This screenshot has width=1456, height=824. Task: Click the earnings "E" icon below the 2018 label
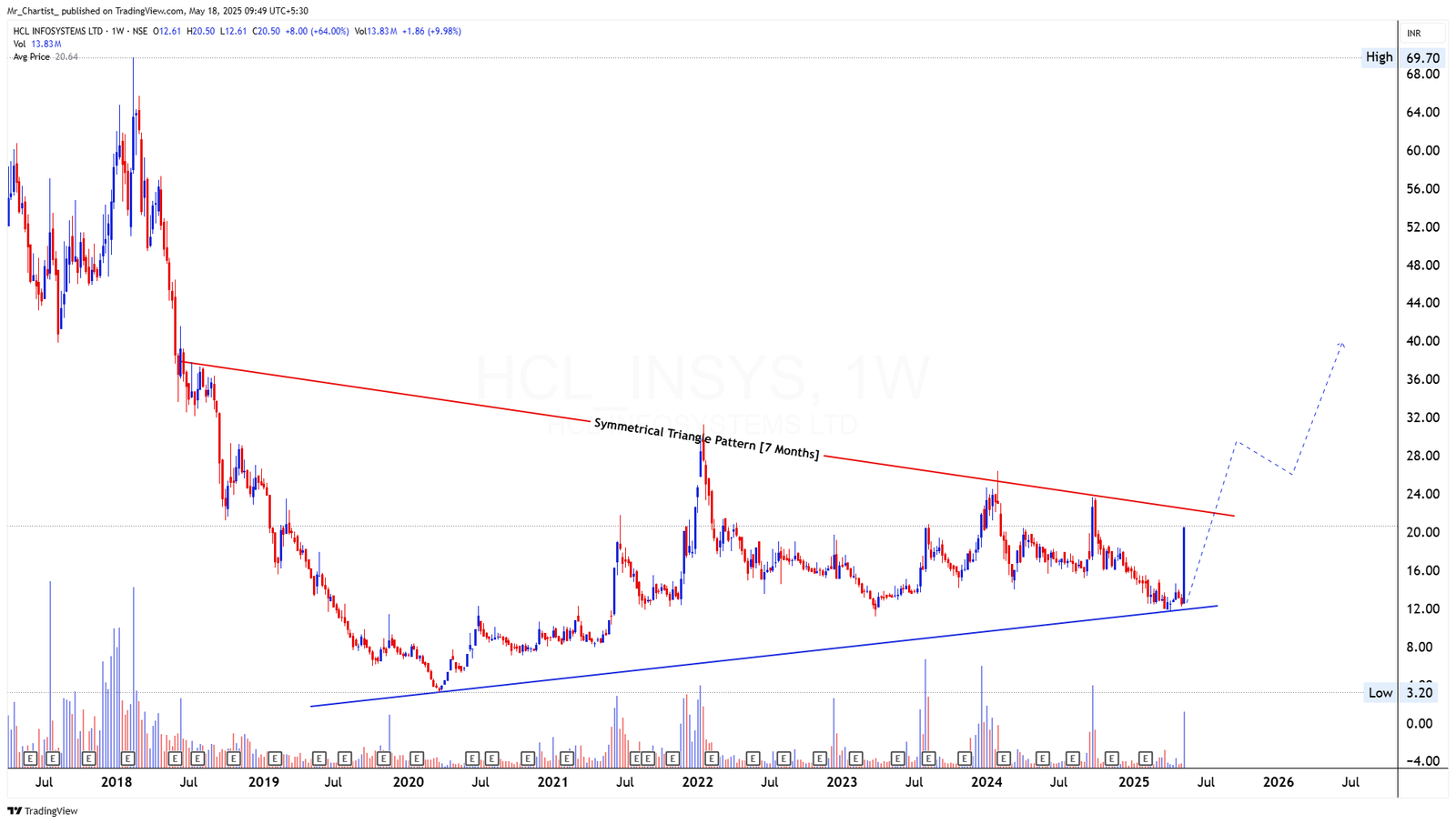127,757
